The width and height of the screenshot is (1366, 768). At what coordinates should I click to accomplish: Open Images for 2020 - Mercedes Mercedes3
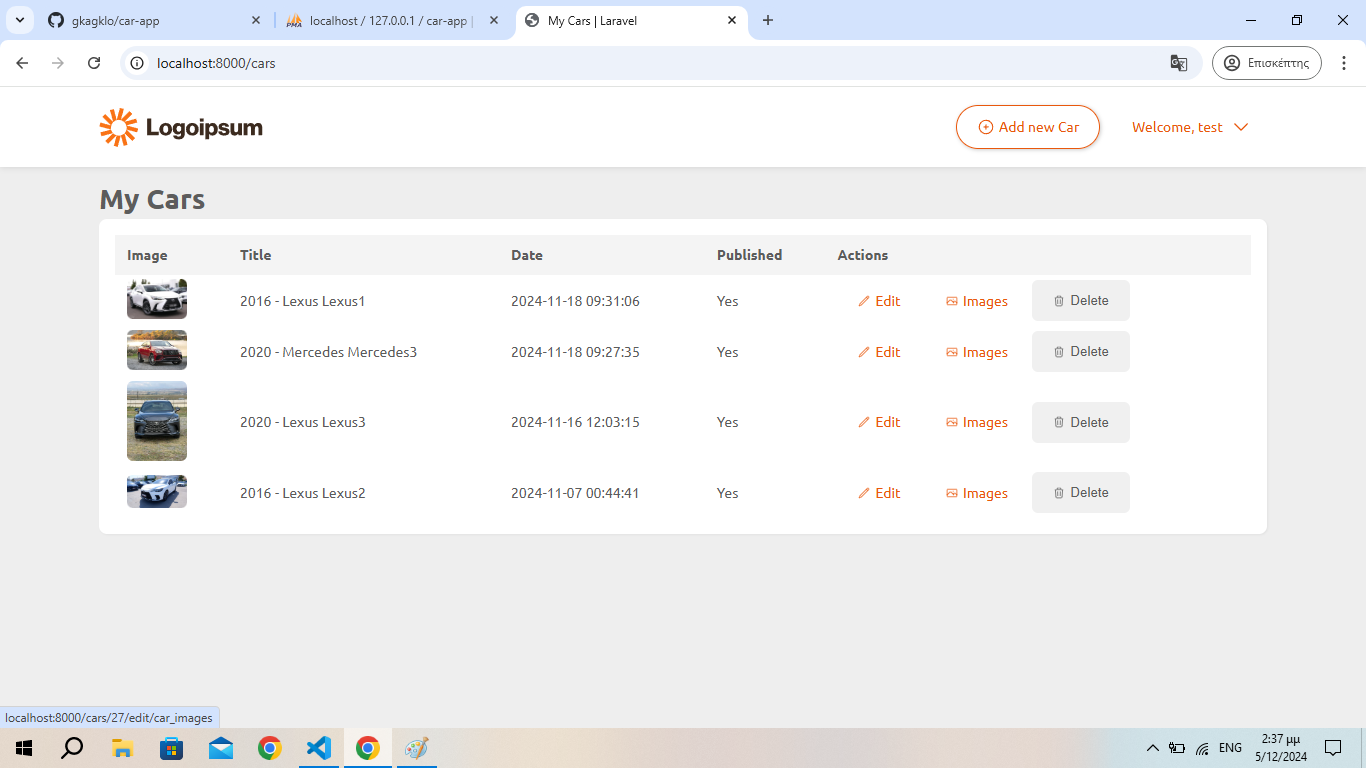tap(977, 352)
